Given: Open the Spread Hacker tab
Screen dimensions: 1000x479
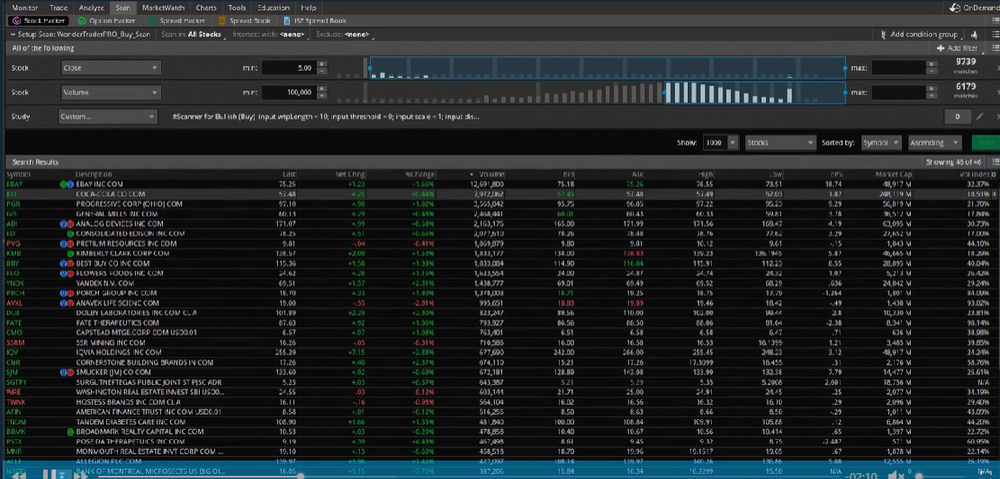Looking at the screenshot, I should 177,20.
